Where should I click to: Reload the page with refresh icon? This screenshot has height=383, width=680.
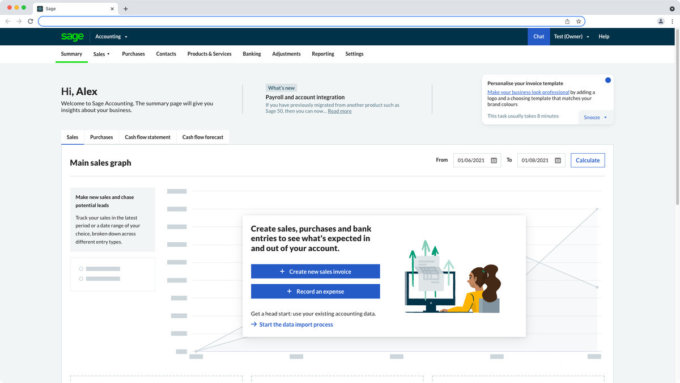(x=30, y=21)
